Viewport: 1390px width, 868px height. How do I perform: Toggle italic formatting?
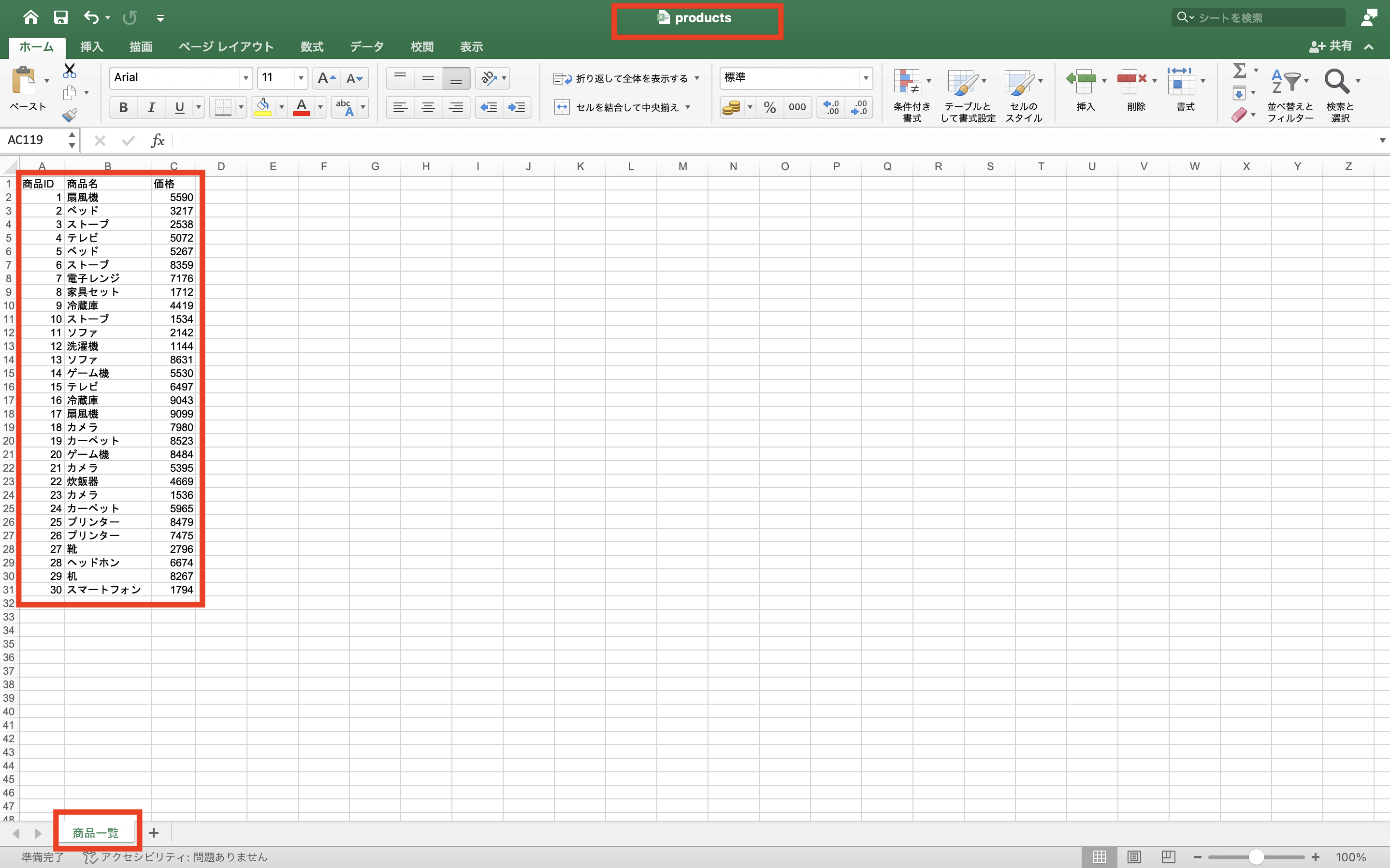pyautogui.click(x=151, y=107)
